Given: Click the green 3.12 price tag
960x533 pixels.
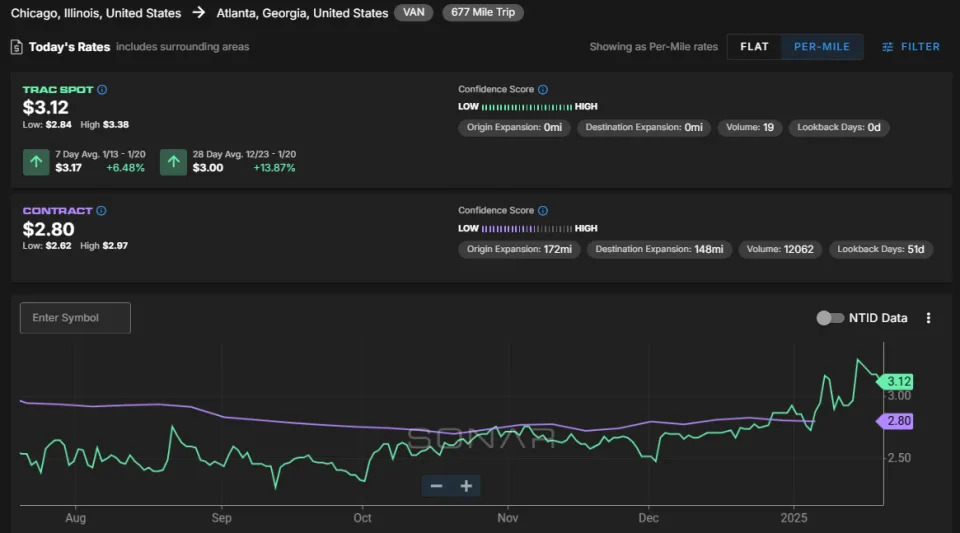Looking at the screenshot, I should pyautogui.click(x=895, y=381).
